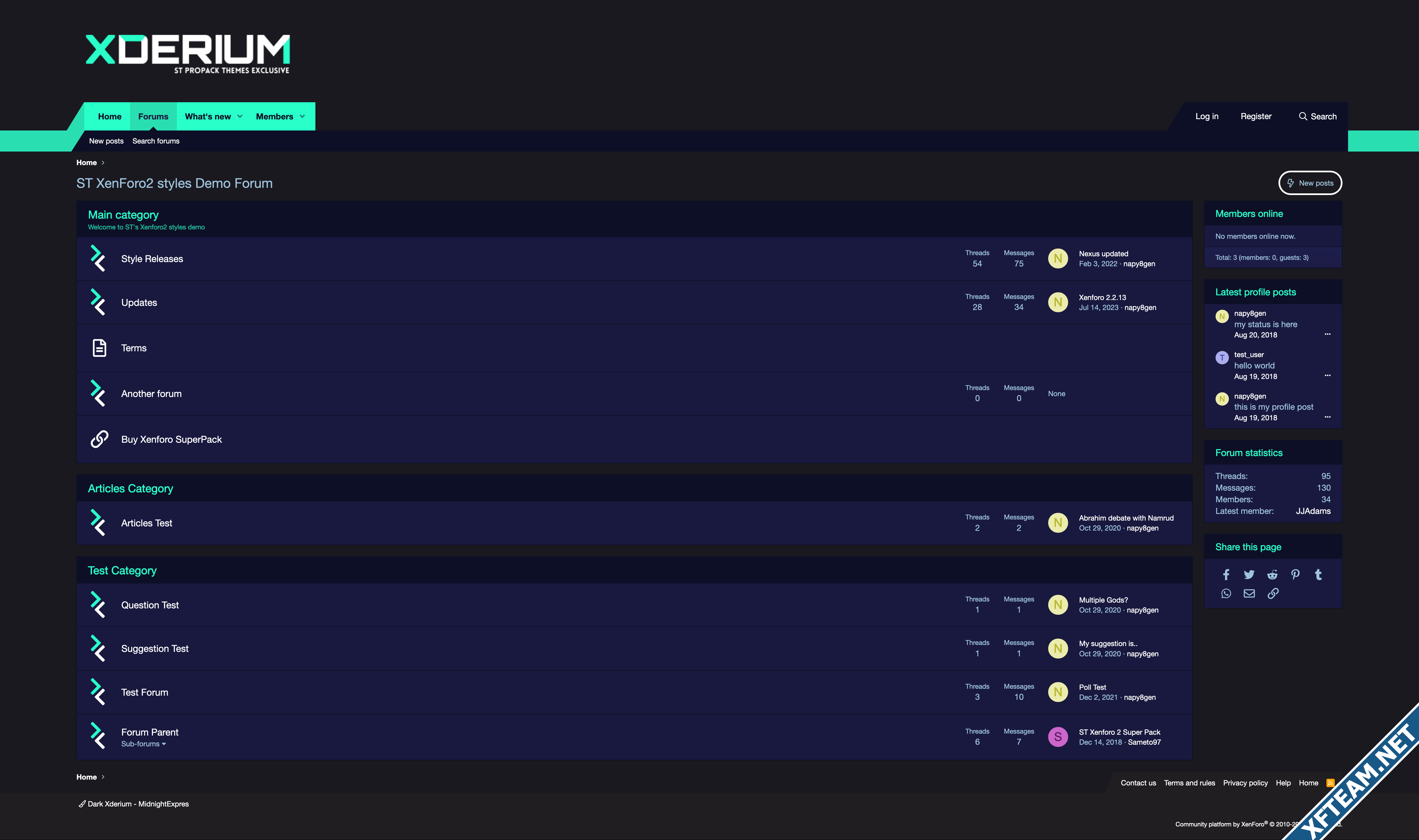Share page via Twitter icon

[1249, 575]
